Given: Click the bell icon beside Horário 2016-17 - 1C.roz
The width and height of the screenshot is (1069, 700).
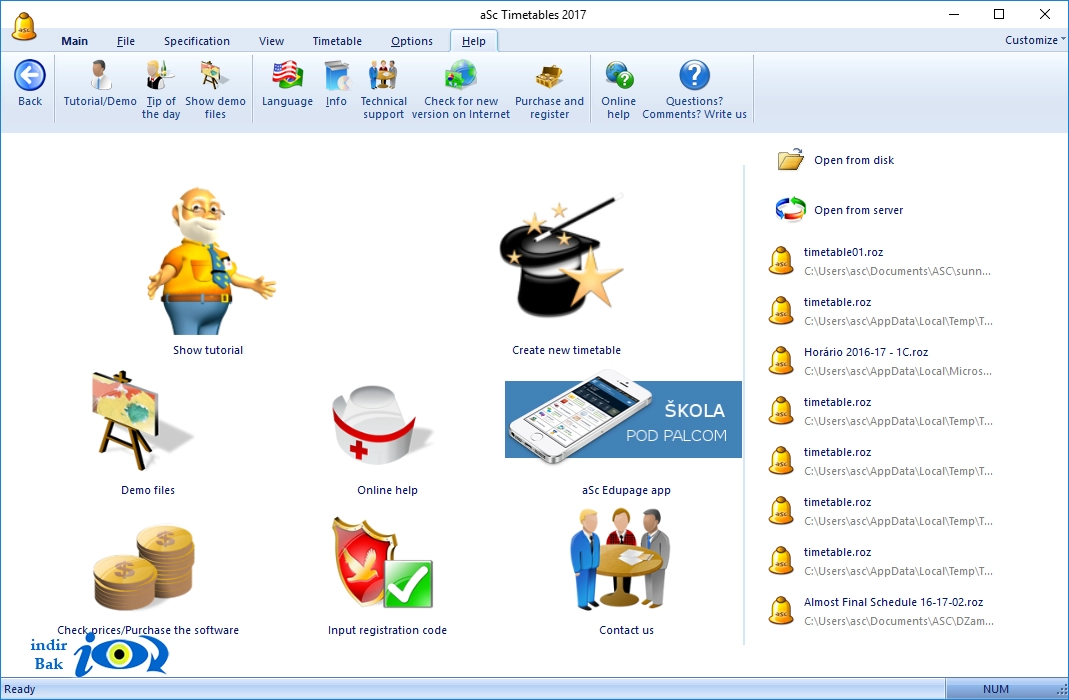Looking at the screenshot, I should 781,361.
